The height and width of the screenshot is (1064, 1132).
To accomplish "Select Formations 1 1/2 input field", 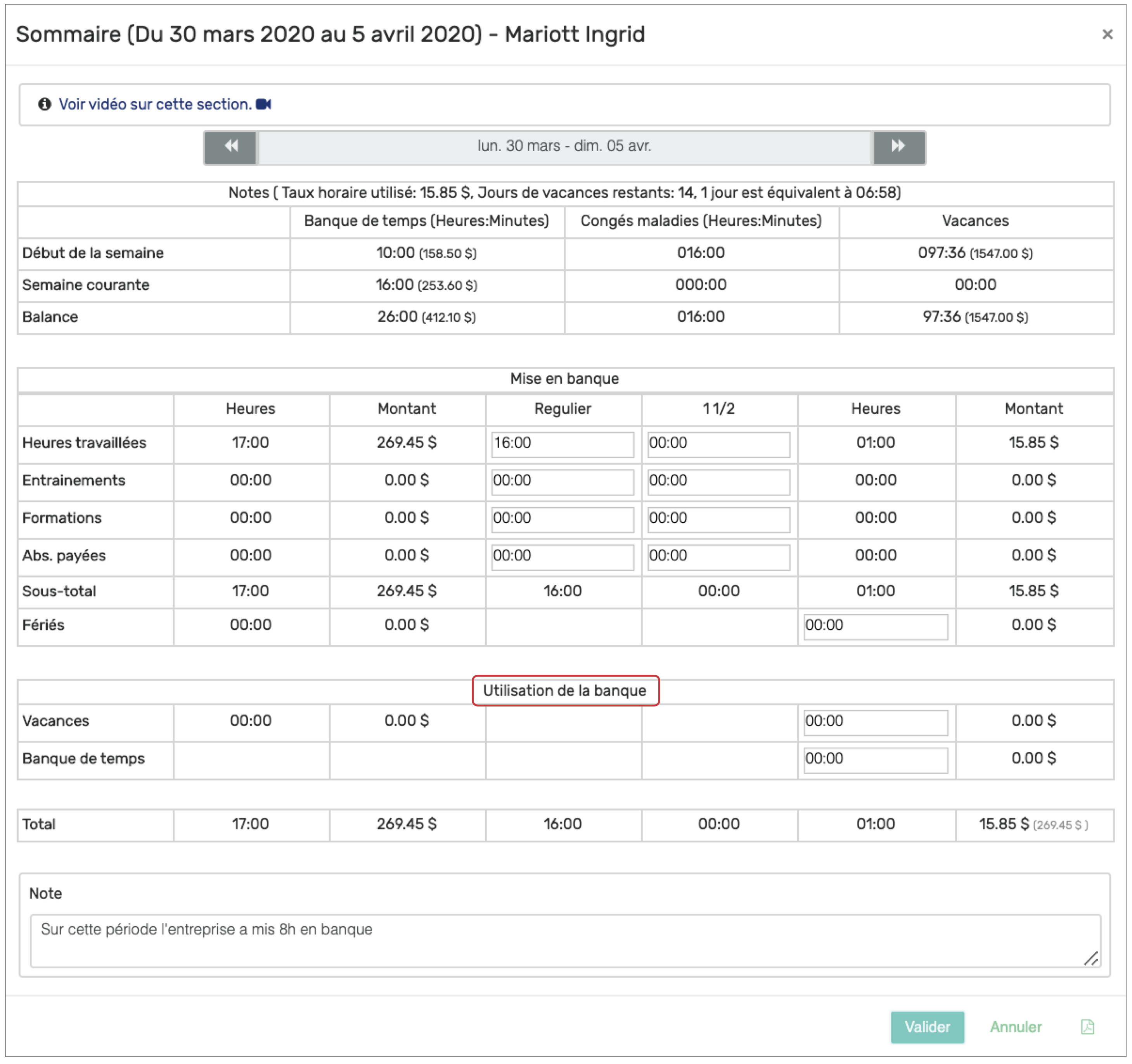I will pyautogui.click(x=718, y=519).
